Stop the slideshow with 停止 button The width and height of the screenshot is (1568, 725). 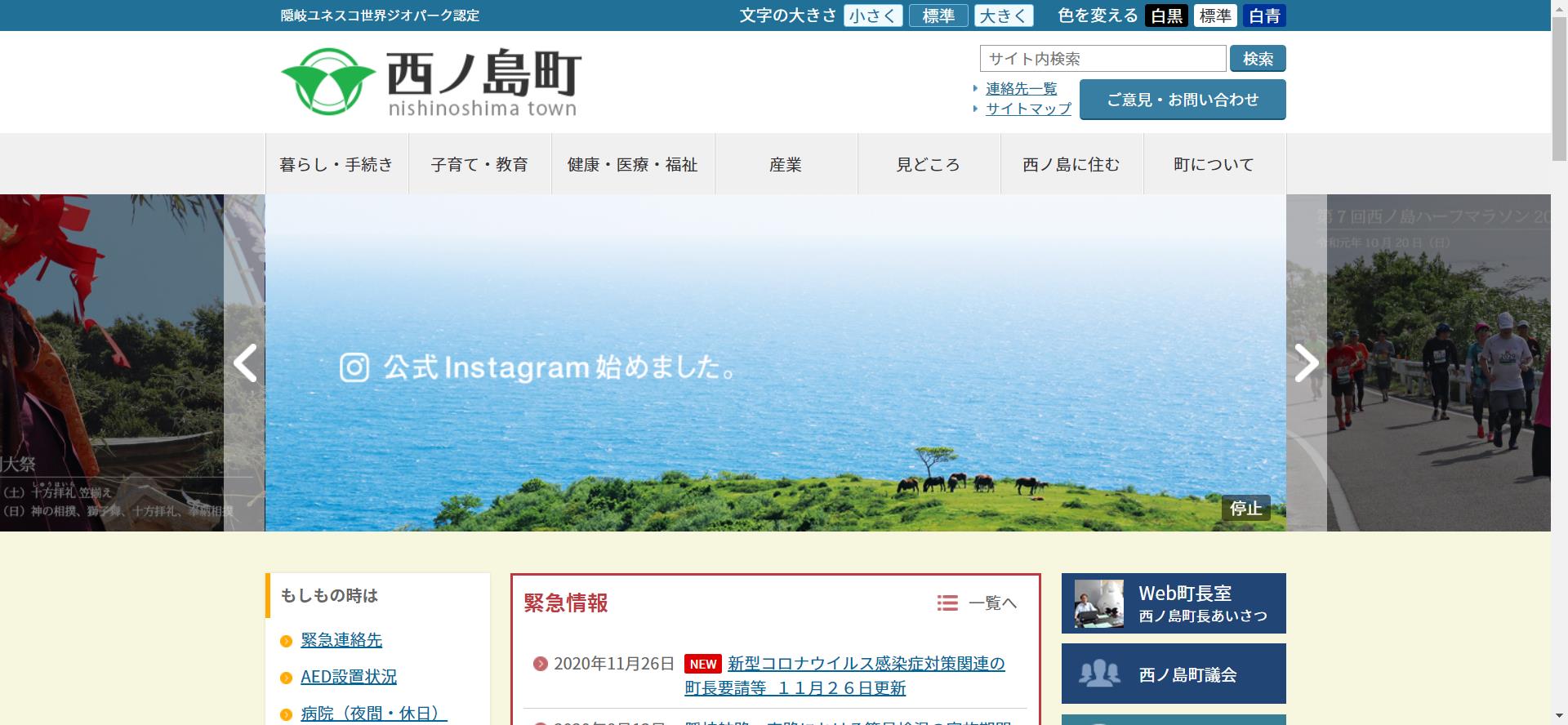tap(1246, 508)
